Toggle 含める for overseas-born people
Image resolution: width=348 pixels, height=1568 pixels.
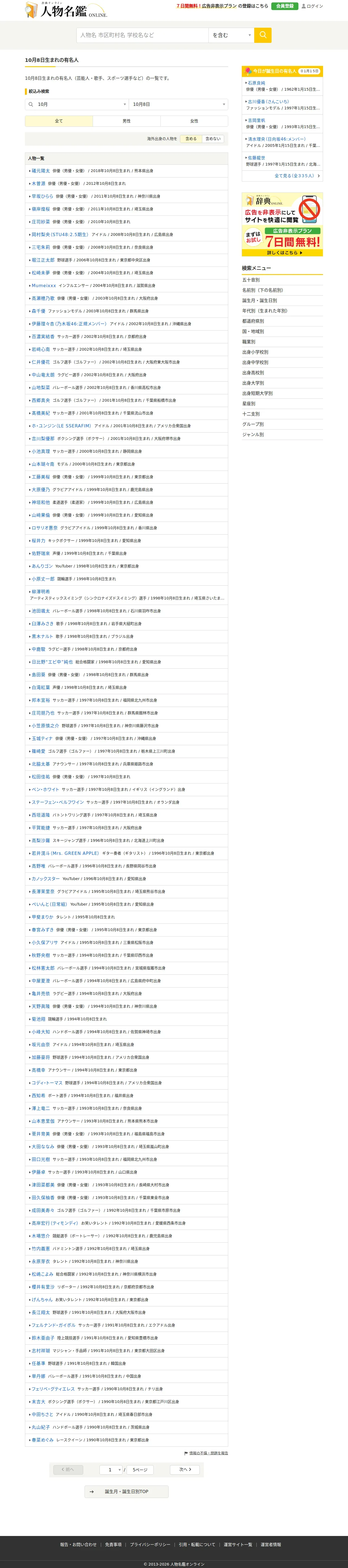[191, 139]
